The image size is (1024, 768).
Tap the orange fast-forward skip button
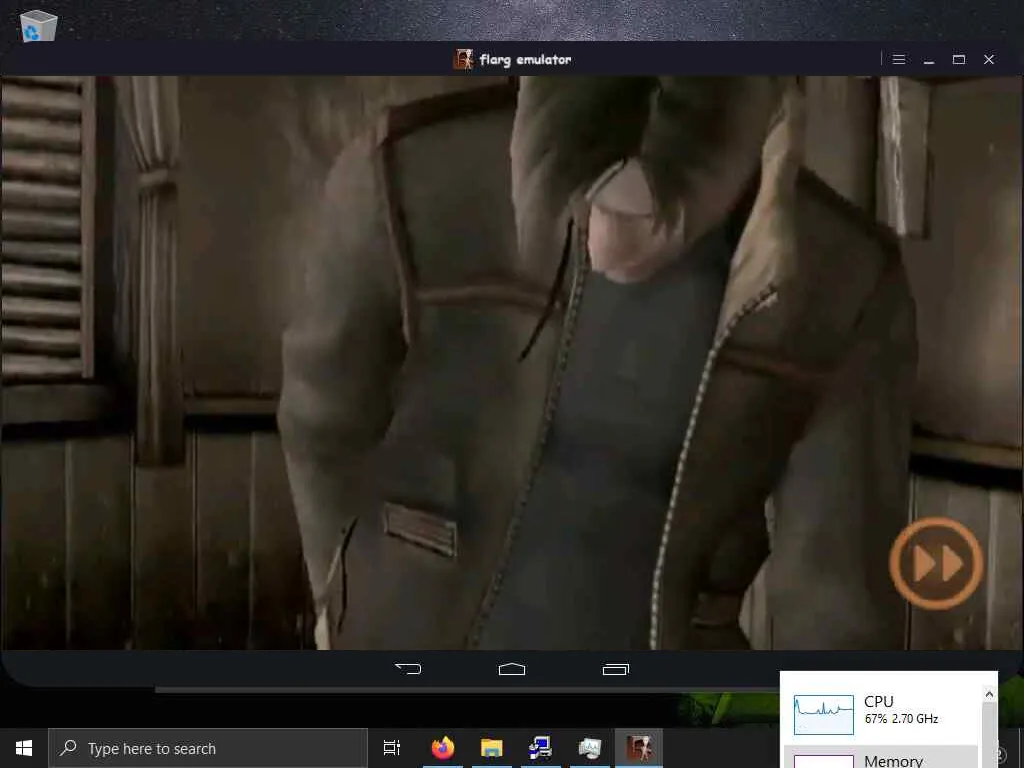pyautogui.click(x=936, y=563)
